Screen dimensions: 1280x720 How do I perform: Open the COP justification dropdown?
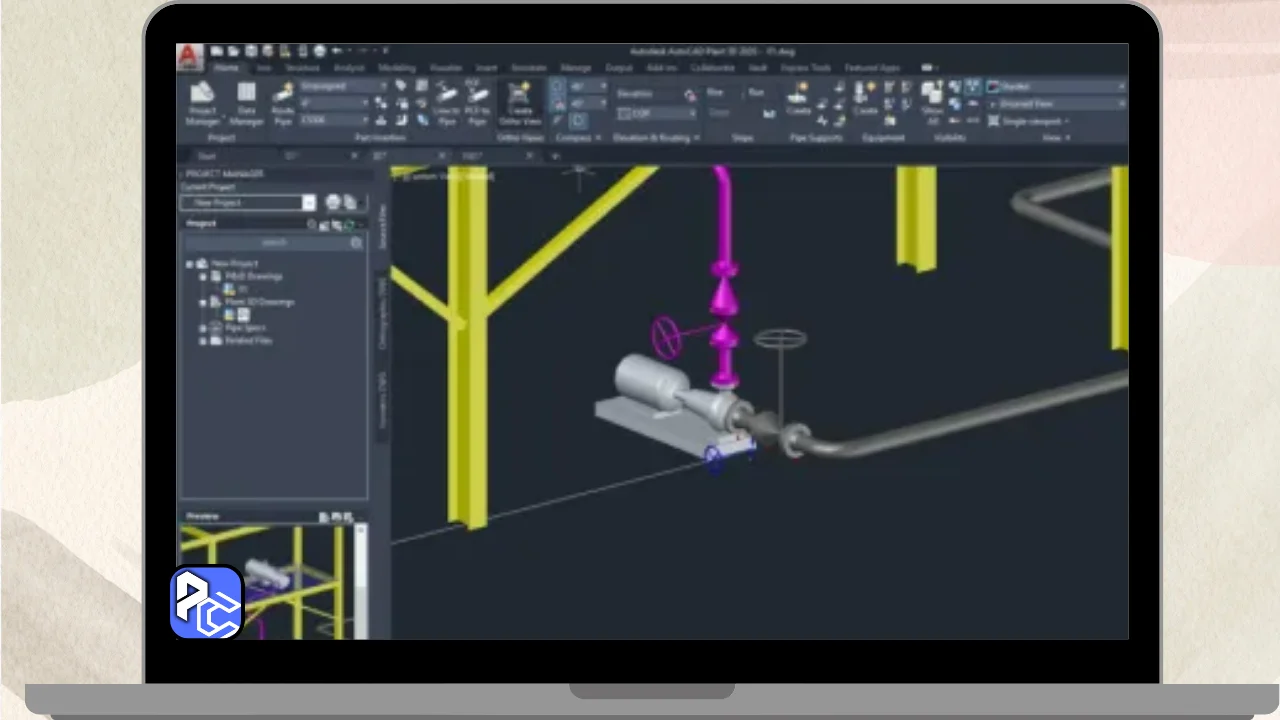656,113
